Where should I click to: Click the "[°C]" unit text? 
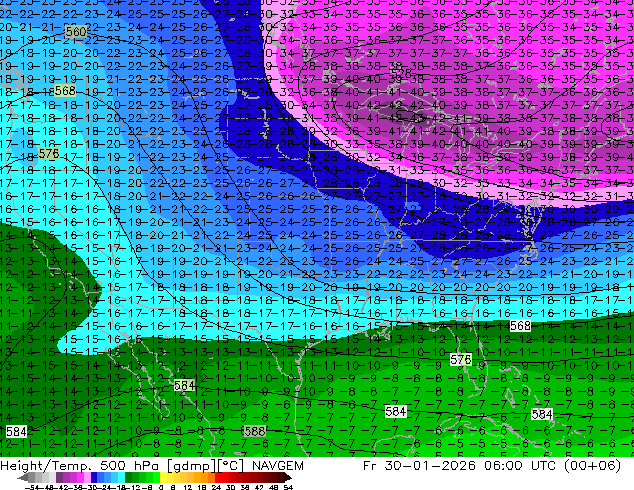coord(230,466)
